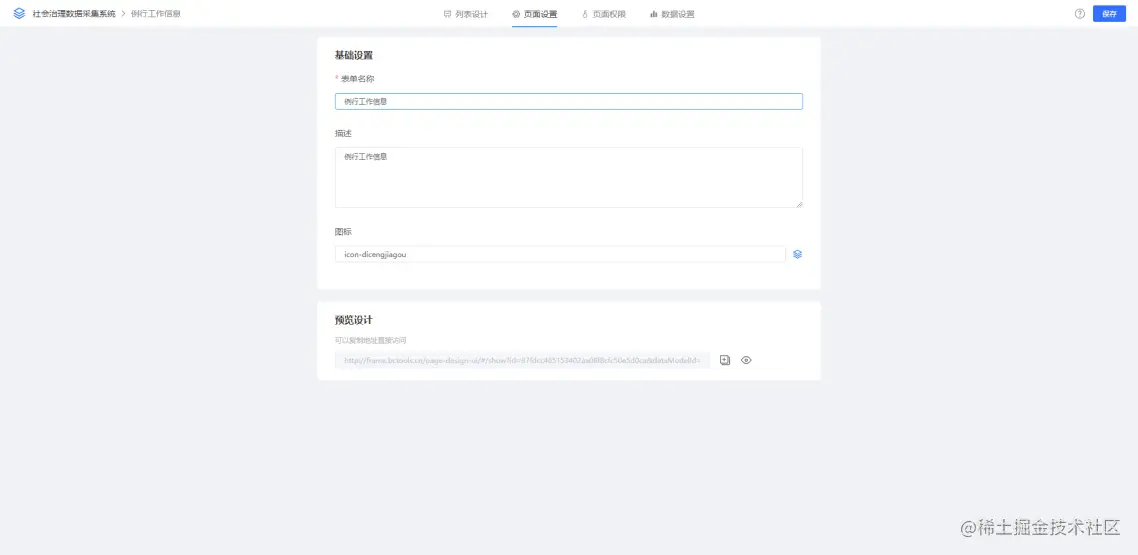Click the icon next to 列表设计 tab
The image size is (1138, 555).
(x=447, y=14)
